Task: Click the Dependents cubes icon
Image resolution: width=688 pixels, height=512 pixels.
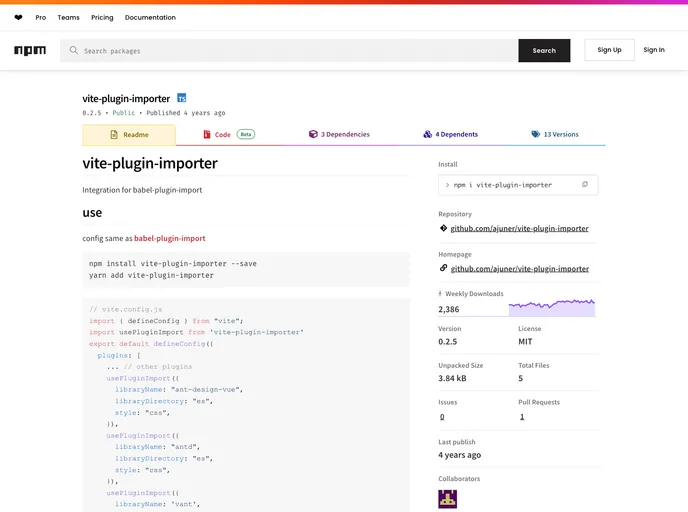Action: 428,134
